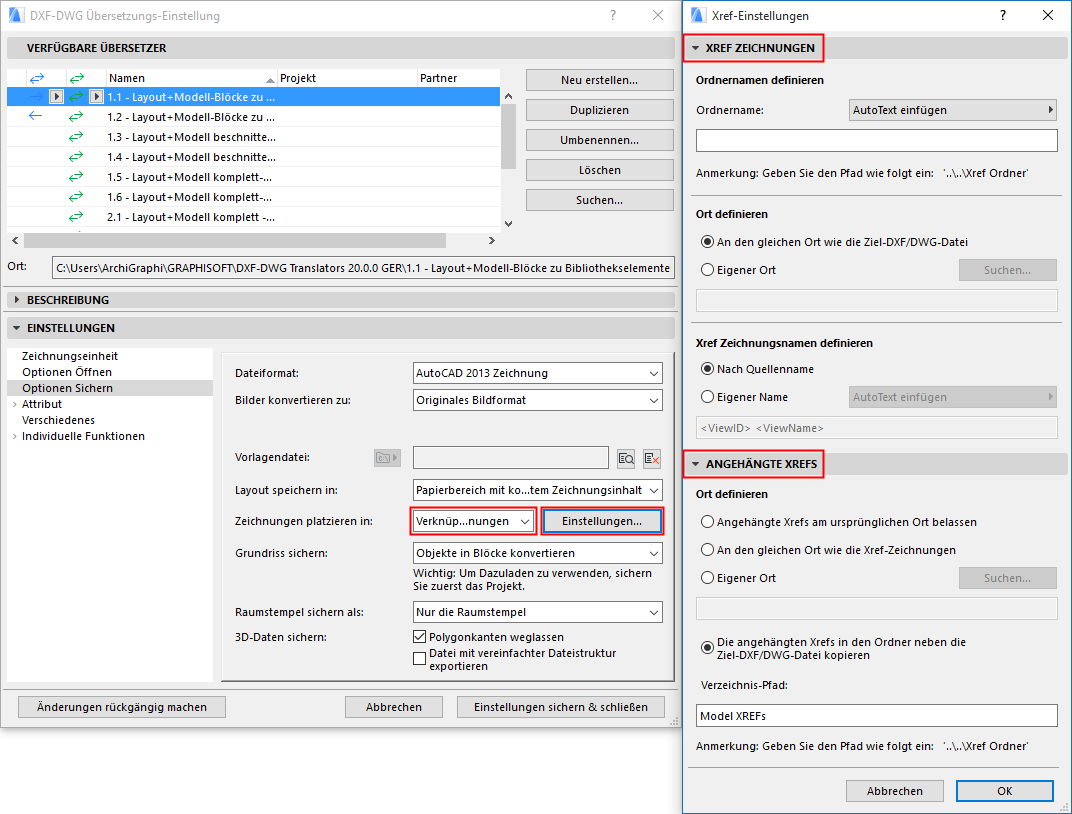
Task: Expand the Attribut tree item
Action: point(14,405)
